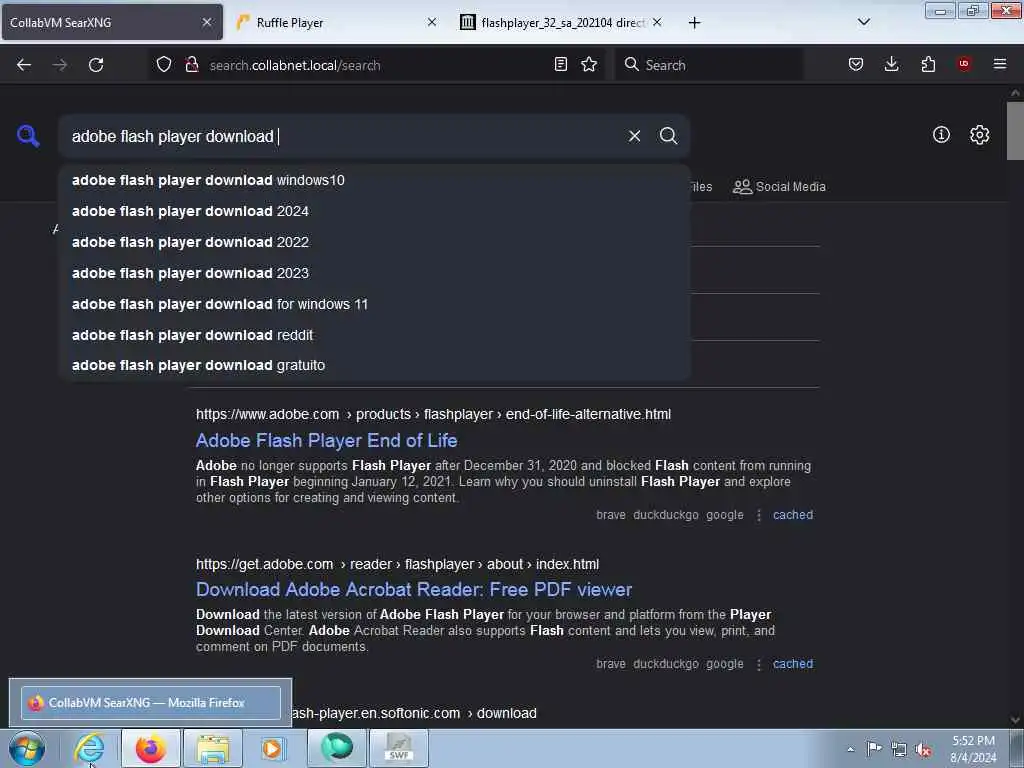
Task: Show hidden tray icons arrow
Action: (x=851, y=750)
